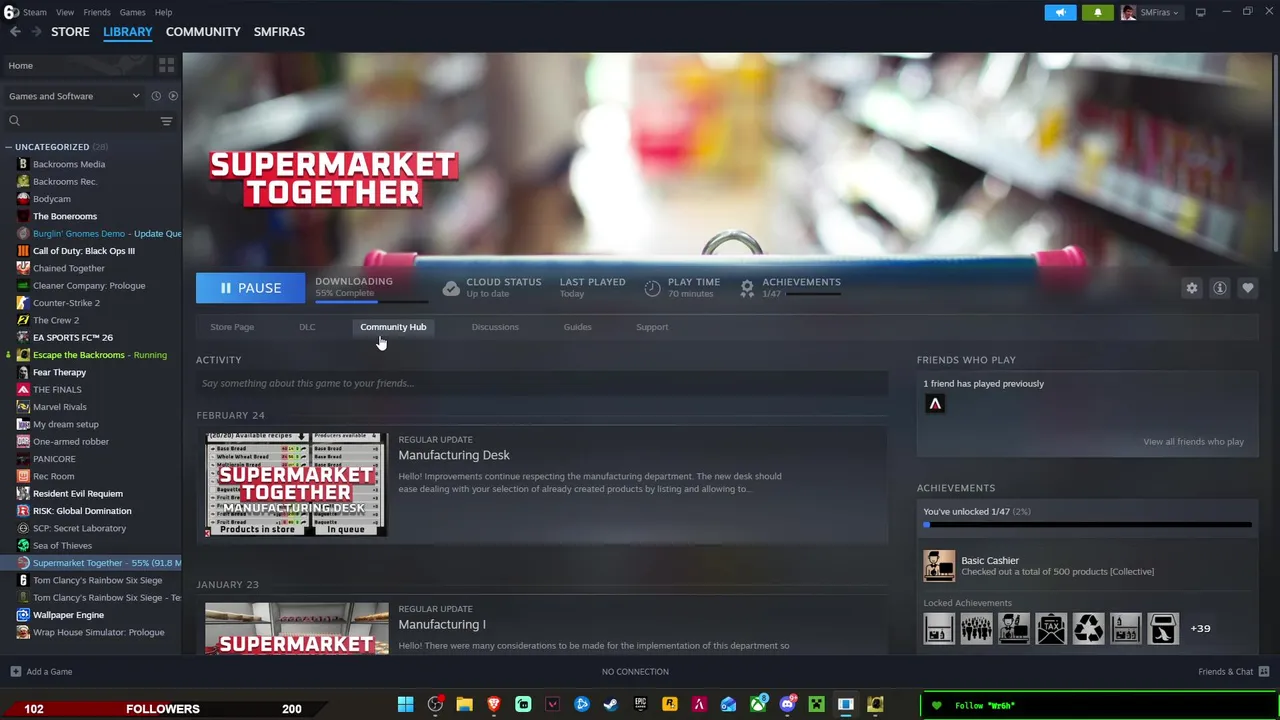Show ready-to-play games only icon
This screenshot has width=1280, height=720.
click(x=173, y=96)
